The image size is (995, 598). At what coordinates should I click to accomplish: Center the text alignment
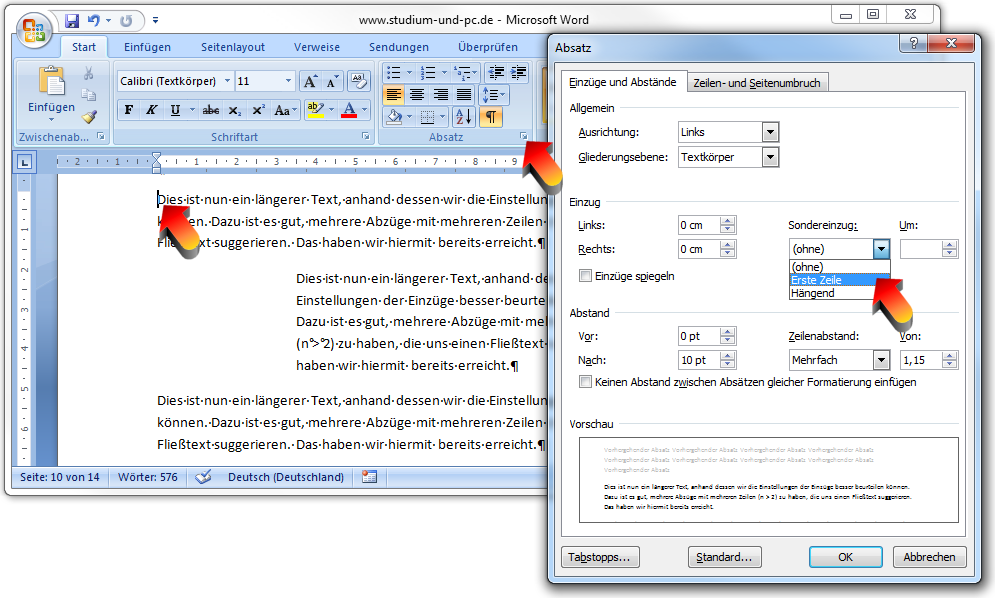pos(417,95)
